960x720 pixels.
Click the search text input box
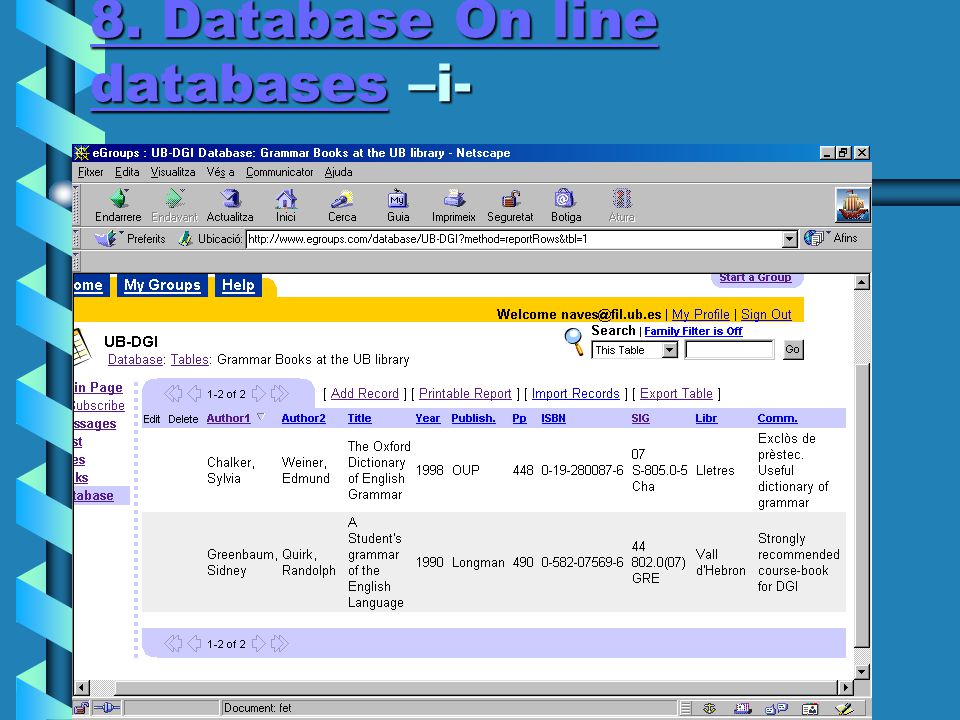(729, 350)
